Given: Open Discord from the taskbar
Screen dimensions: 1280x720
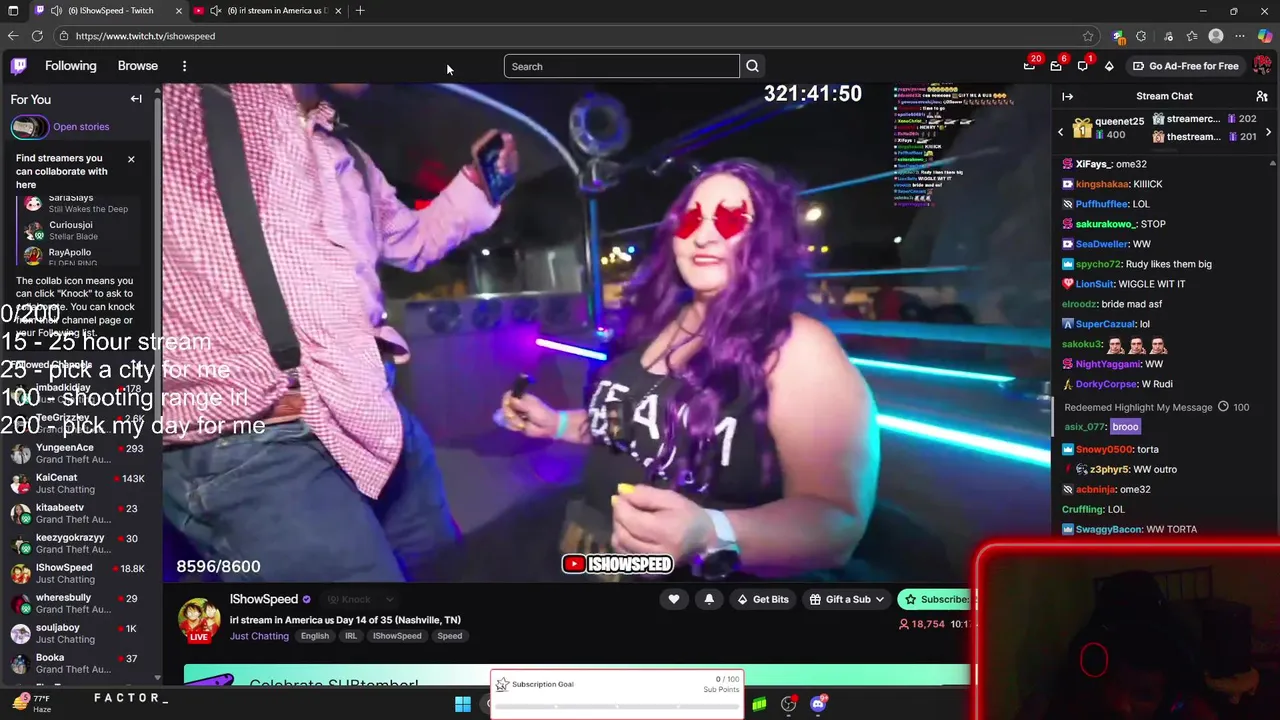Looking at the screenshot, I should click(x=818, y=704).
